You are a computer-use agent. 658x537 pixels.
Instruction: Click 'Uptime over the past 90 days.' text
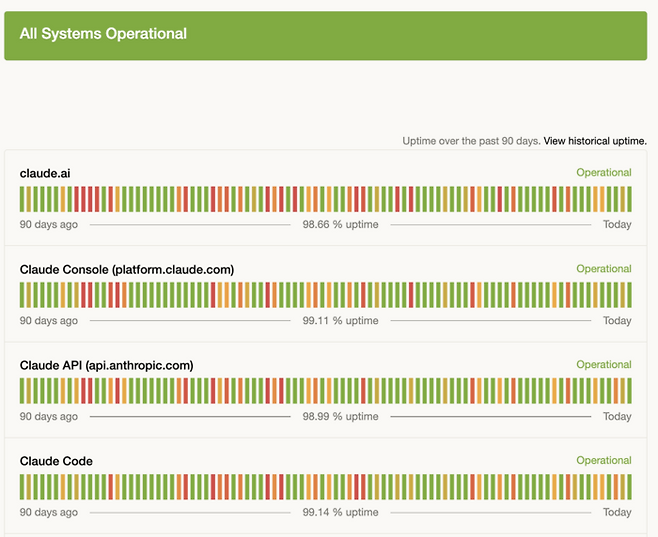[x=471, y=141]
